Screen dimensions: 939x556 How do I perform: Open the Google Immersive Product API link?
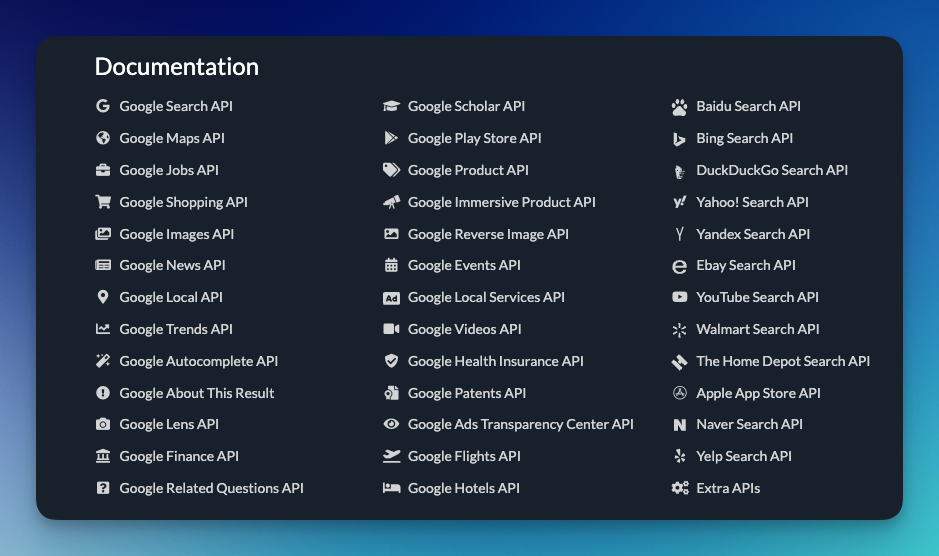click(502, 202)
